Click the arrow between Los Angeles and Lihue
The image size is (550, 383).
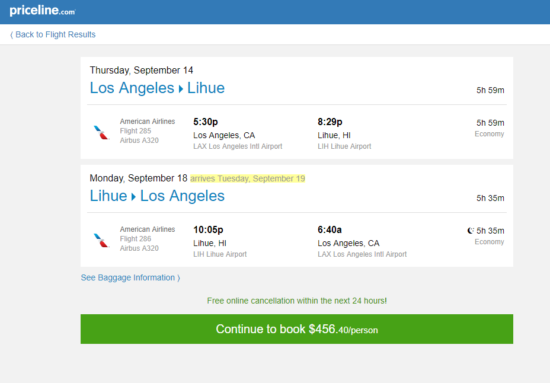[x=181, y=89]
